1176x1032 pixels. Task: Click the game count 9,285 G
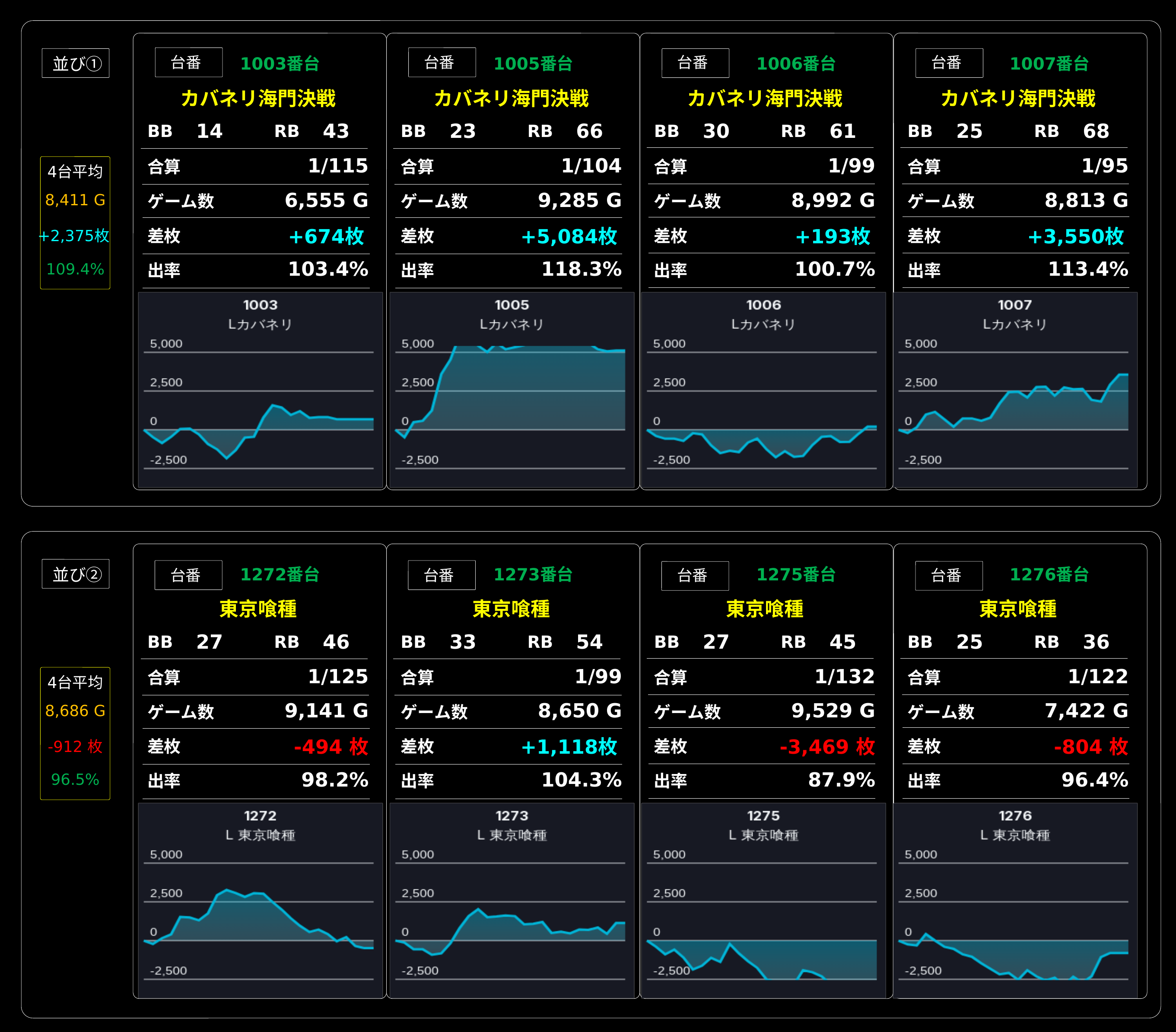coord(579,200)
